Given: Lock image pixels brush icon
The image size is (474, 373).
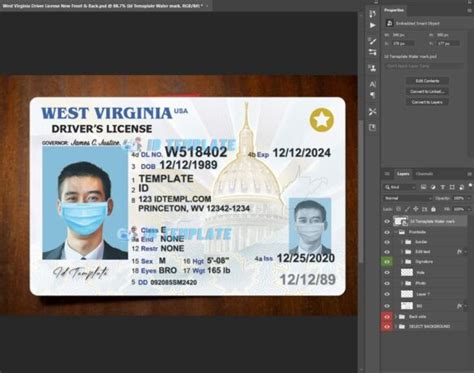Looking at the screenshot, I should tap(407, 209).
